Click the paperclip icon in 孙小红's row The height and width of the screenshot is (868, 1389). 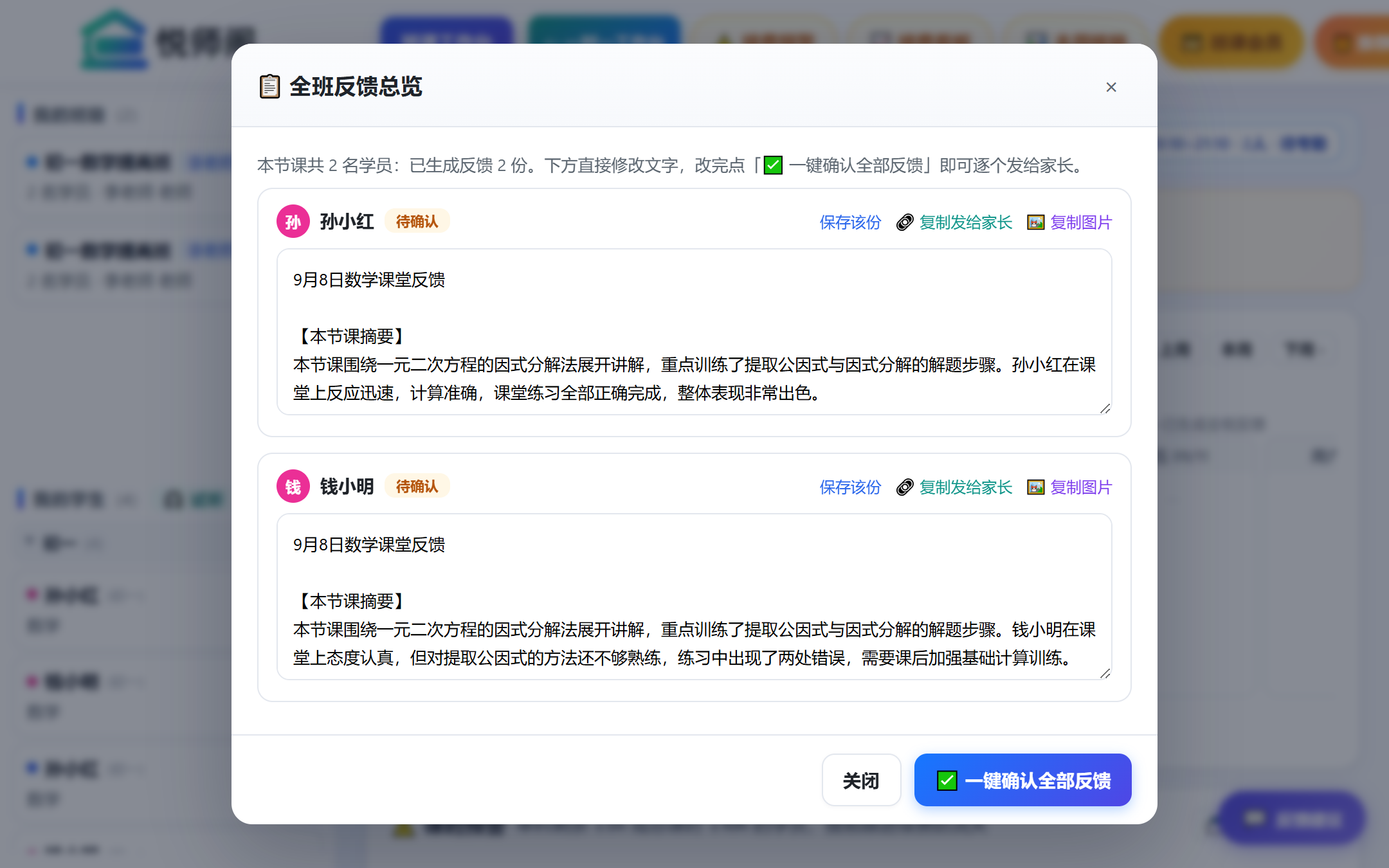[x=905, y=222]
